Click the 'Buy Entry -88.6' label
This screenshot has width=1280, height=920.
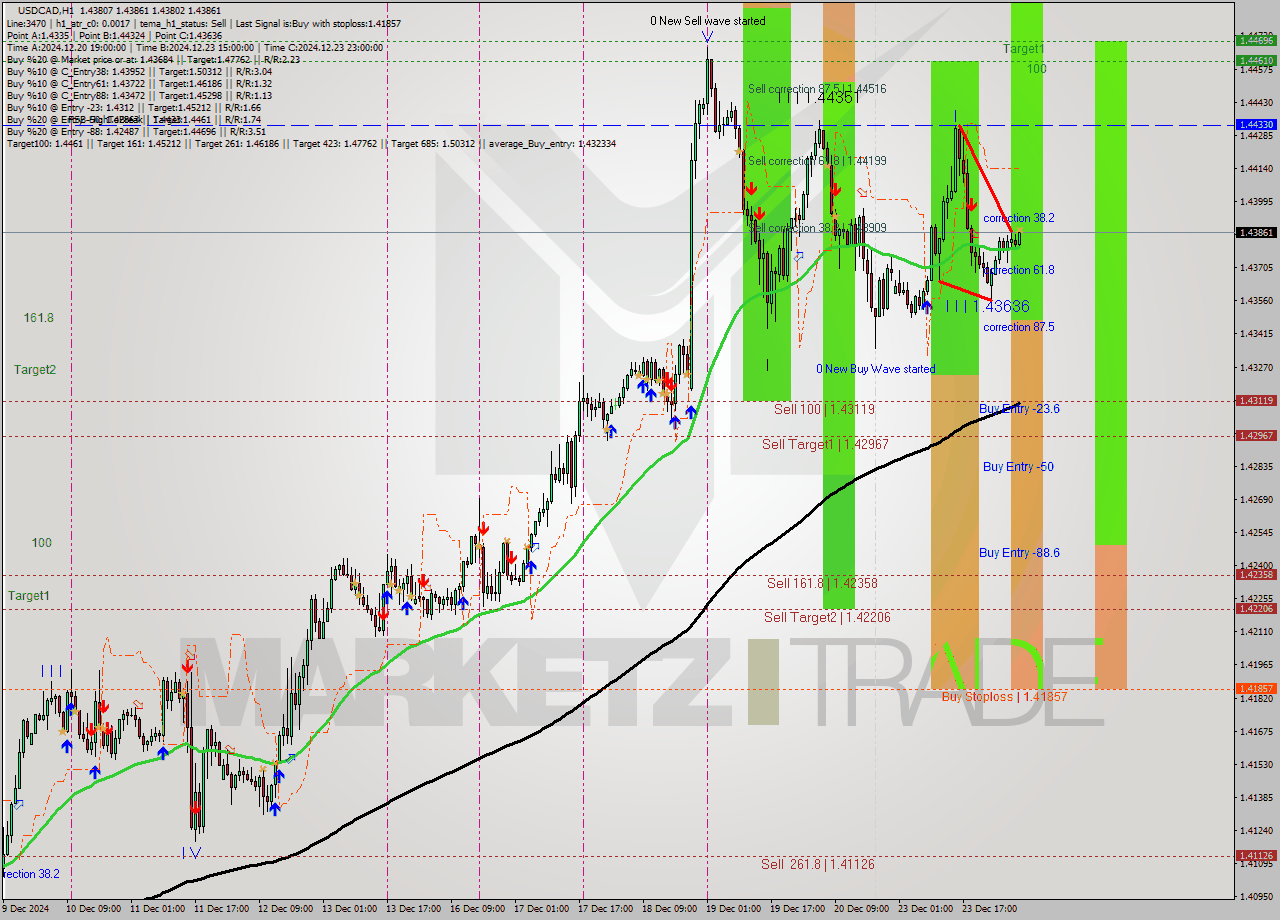(1019, 553)
